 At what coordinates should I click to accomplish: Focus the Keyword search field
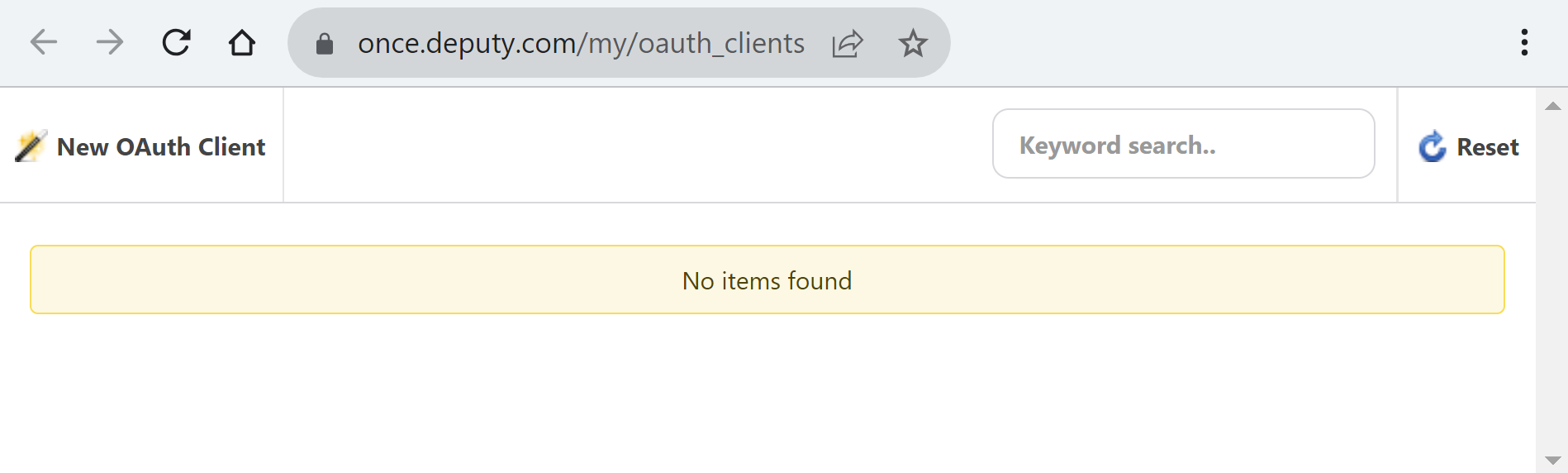pos(1183,145)
